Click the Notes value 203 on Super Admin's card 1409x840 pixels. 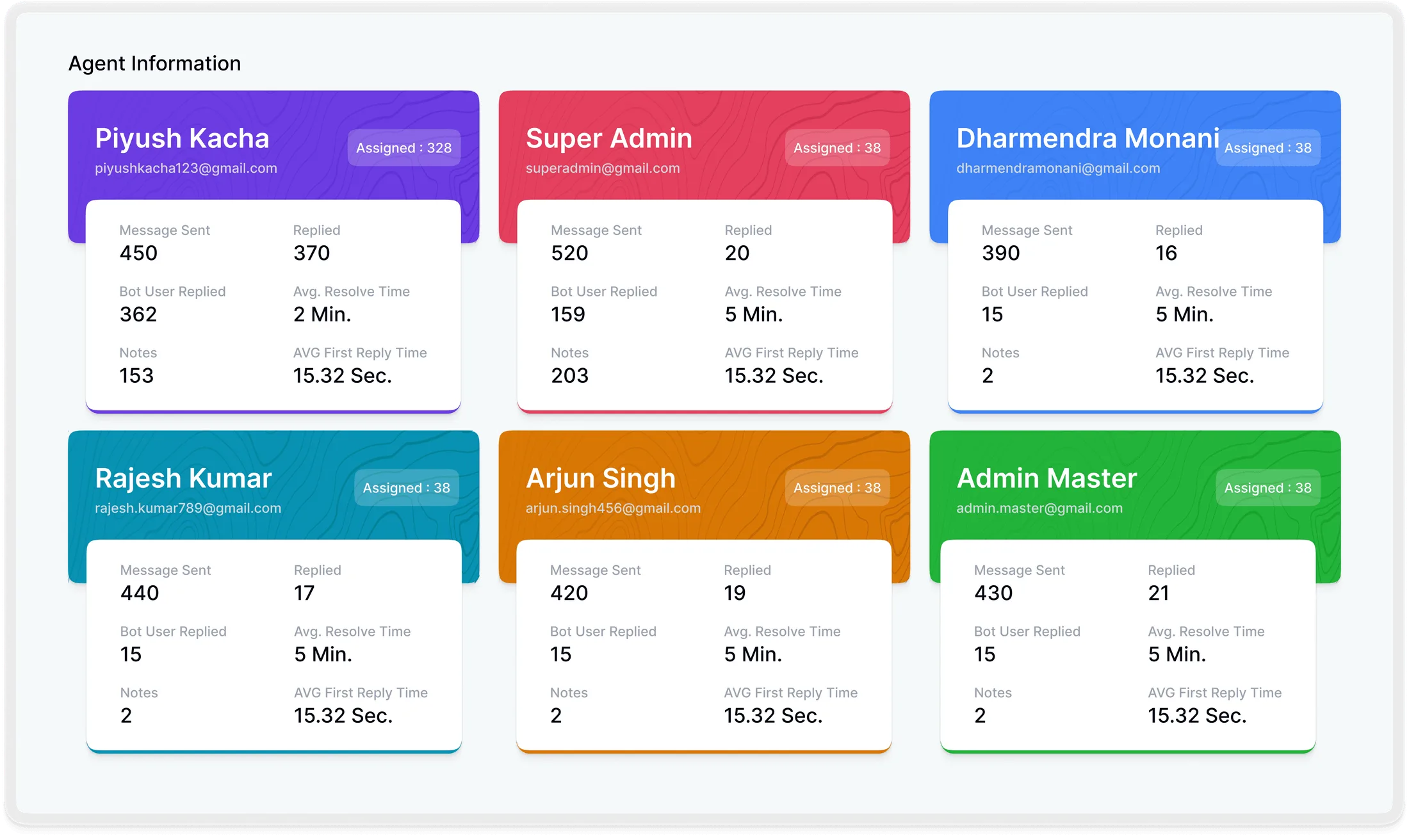coord(569,375)
